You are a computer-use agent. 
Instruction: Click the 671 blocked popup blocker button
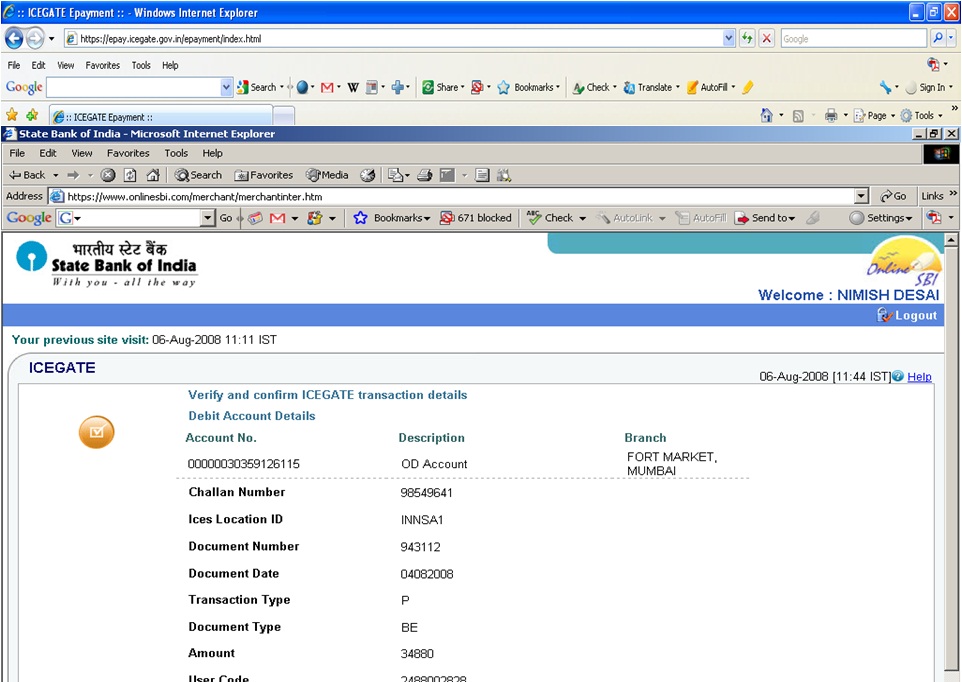tap(476, 218)
